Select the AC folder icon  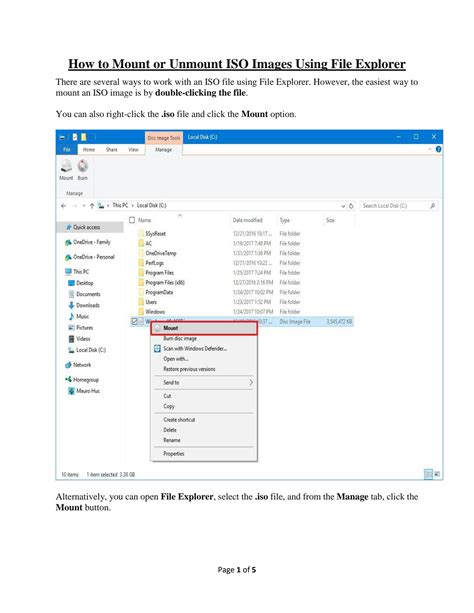pyautogui.click(x=141, y=244)
